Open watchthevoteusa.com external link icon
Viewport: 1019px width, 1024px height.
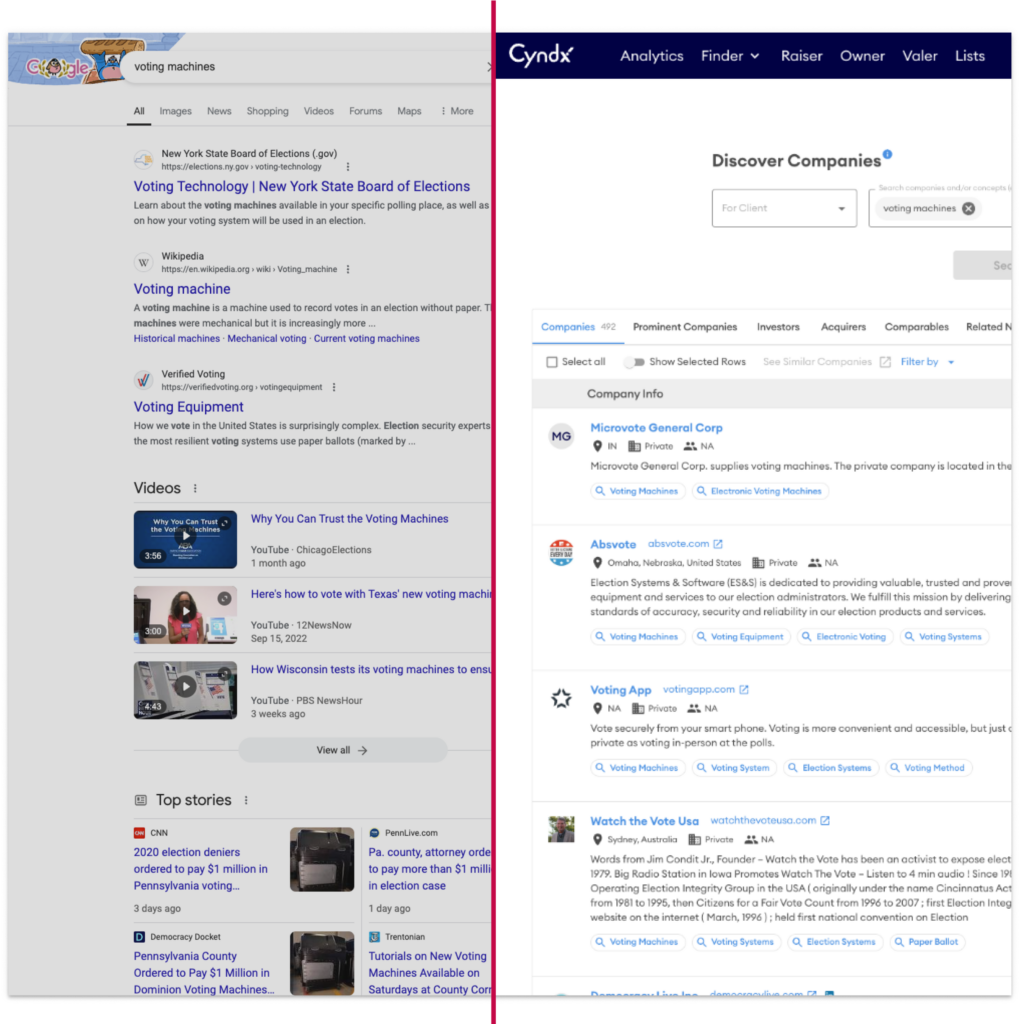[x=825, y=821]
